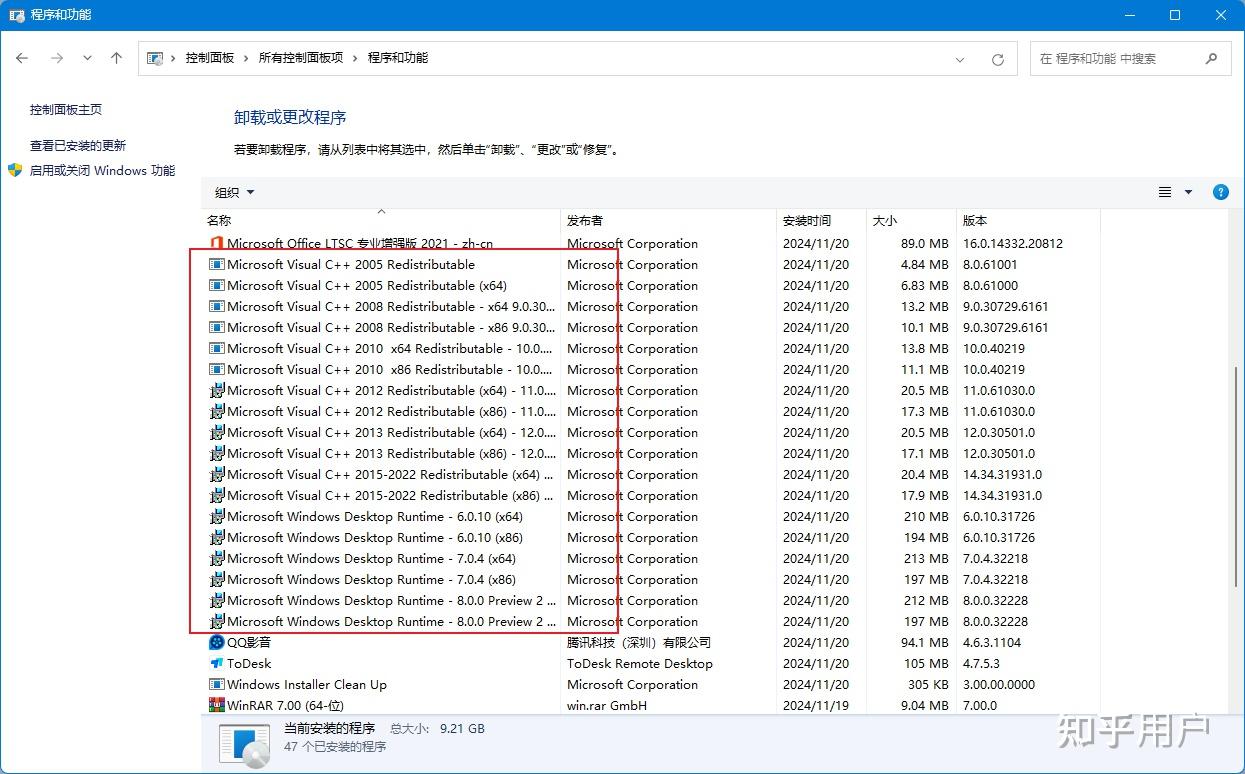The image size is (1245, 774).
Task: Click the Microsoft Visual C++ 2005 shield icon
Action: pos(217,264)
